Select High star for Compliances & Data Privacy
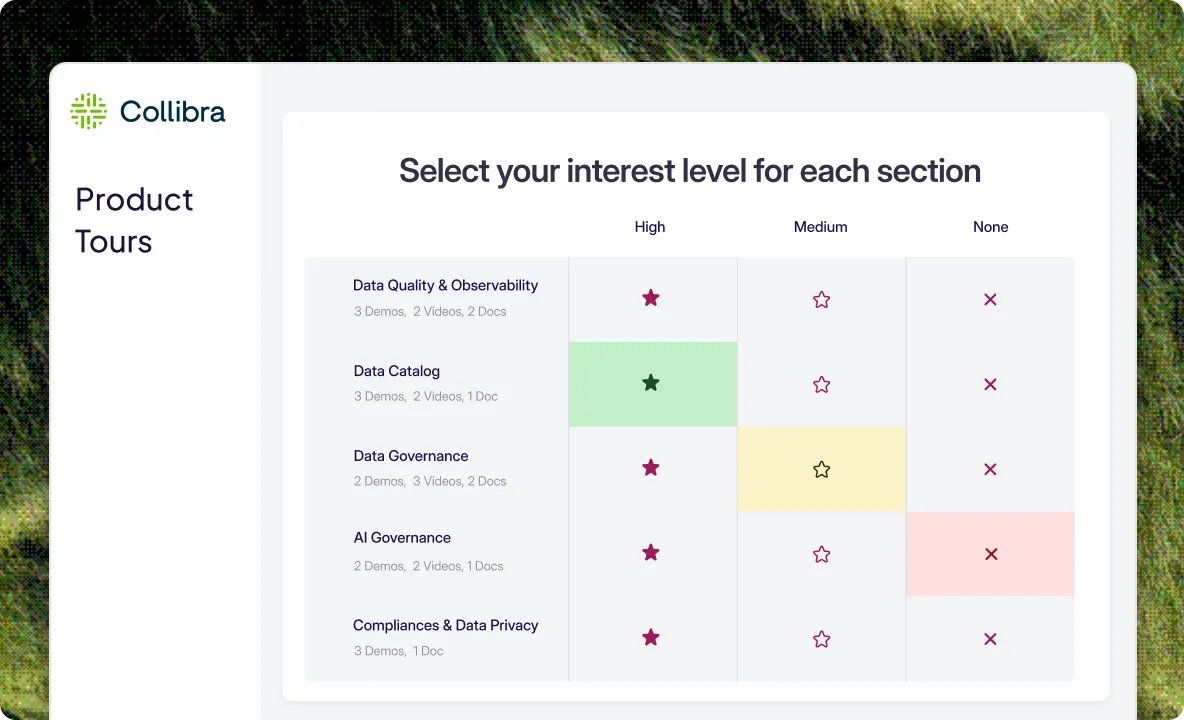The image size is (1184, 720). point(650,638)
